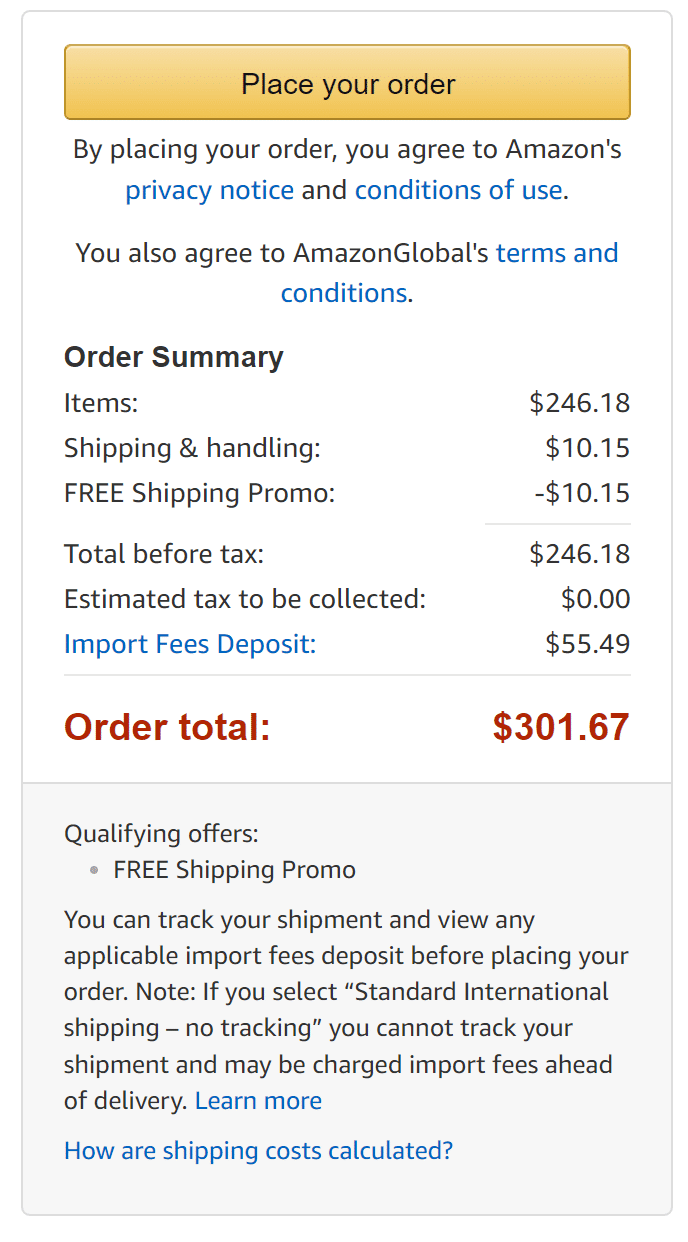Click the $55.49 import fees amount

pyautogui.click(x=587, y=644)
